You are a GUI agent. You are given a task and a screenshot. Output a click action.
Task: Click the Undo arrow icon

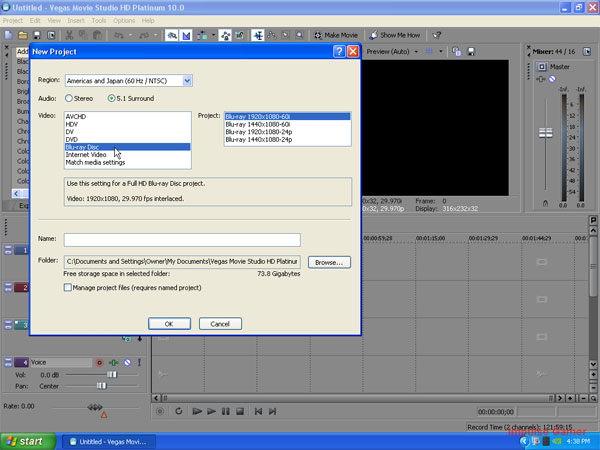tap(119, 36)
